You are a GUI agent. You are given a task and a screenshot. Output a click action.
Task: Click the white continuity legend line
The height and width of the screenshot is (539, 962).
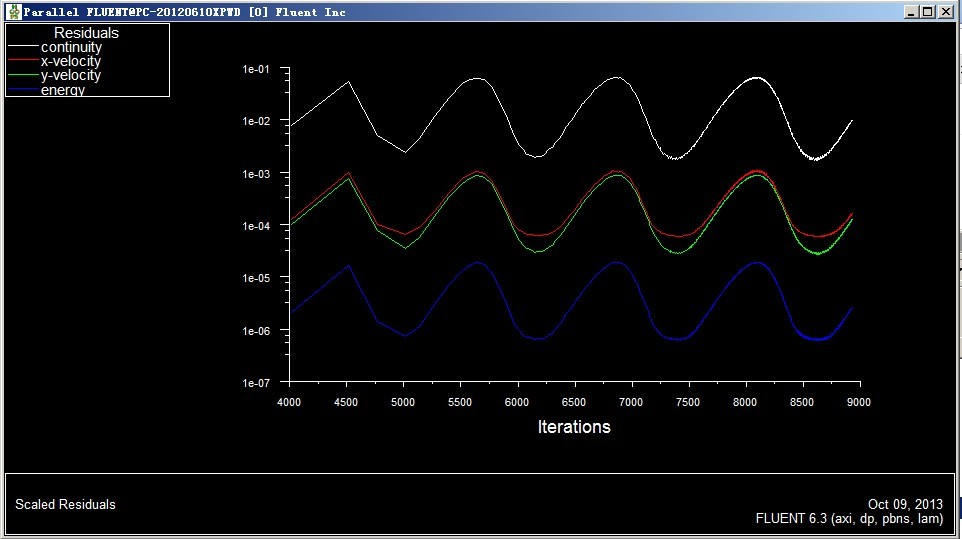pos(23,47)
